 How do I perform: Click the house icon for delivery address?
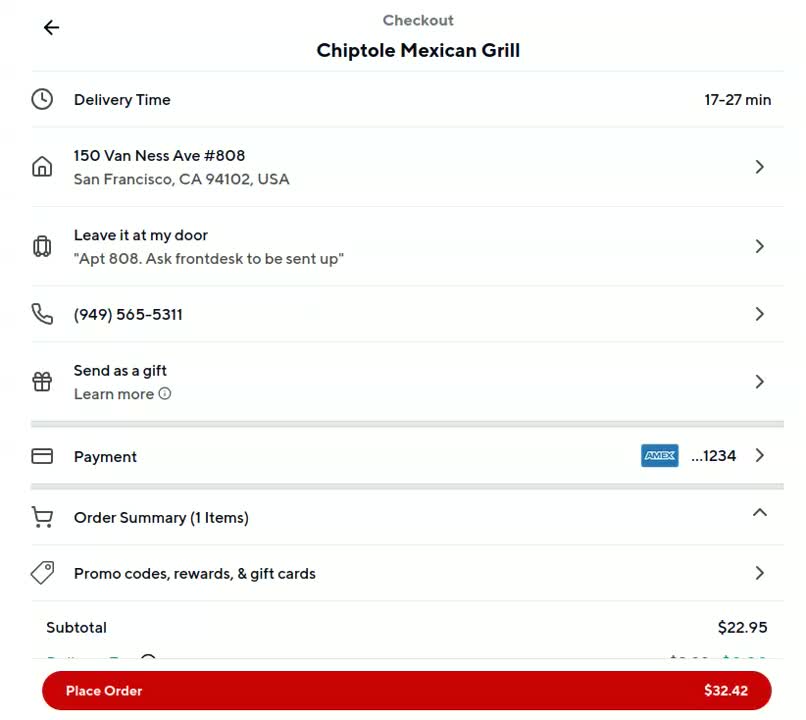click(x=42, y=167)
